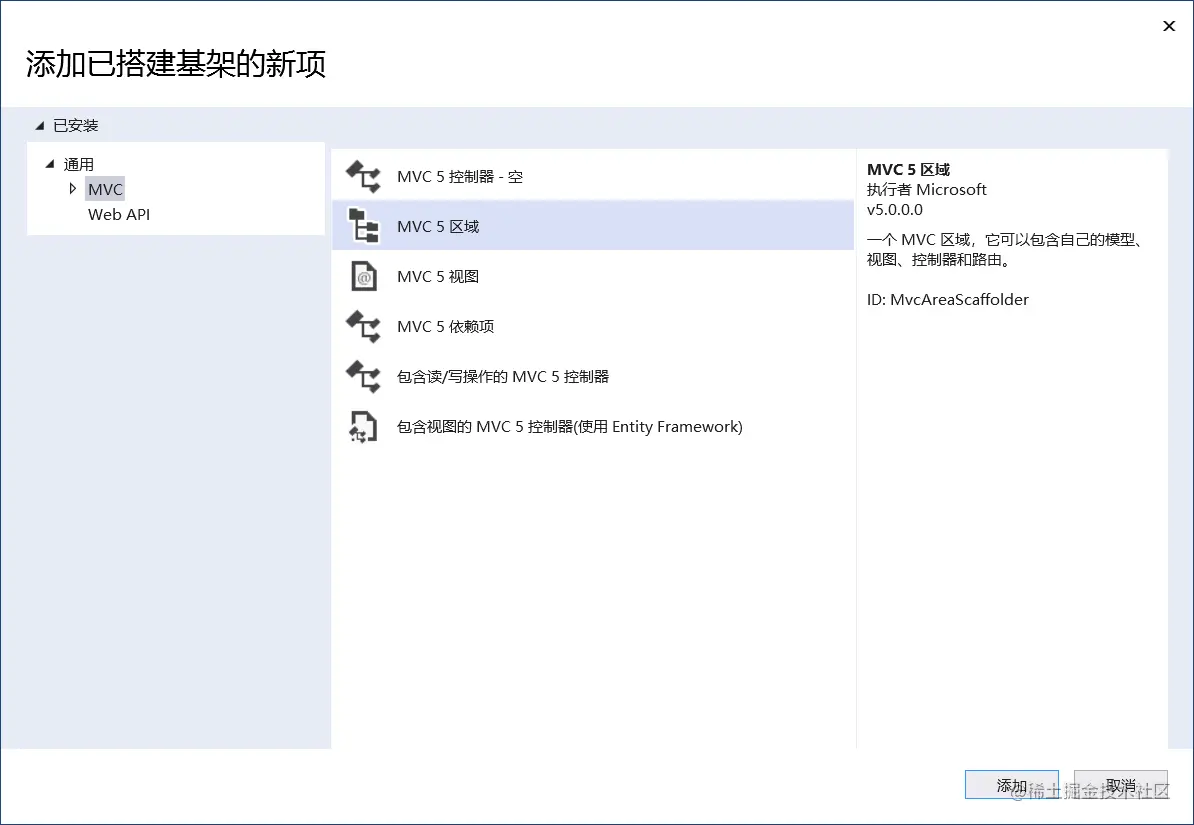Screen dimensions: 1194x825
Task: Close the 添加已搭建基架的新项 dialog
Action: [x=1168, y=26]
